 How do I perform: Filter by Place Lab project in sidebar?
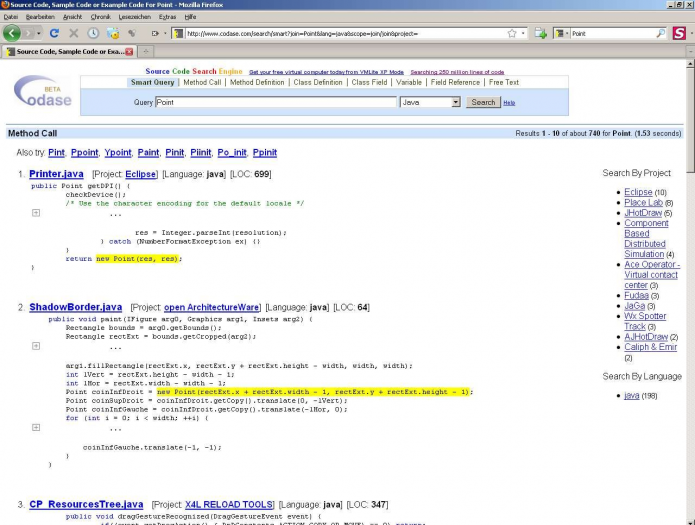coord(643,203)
